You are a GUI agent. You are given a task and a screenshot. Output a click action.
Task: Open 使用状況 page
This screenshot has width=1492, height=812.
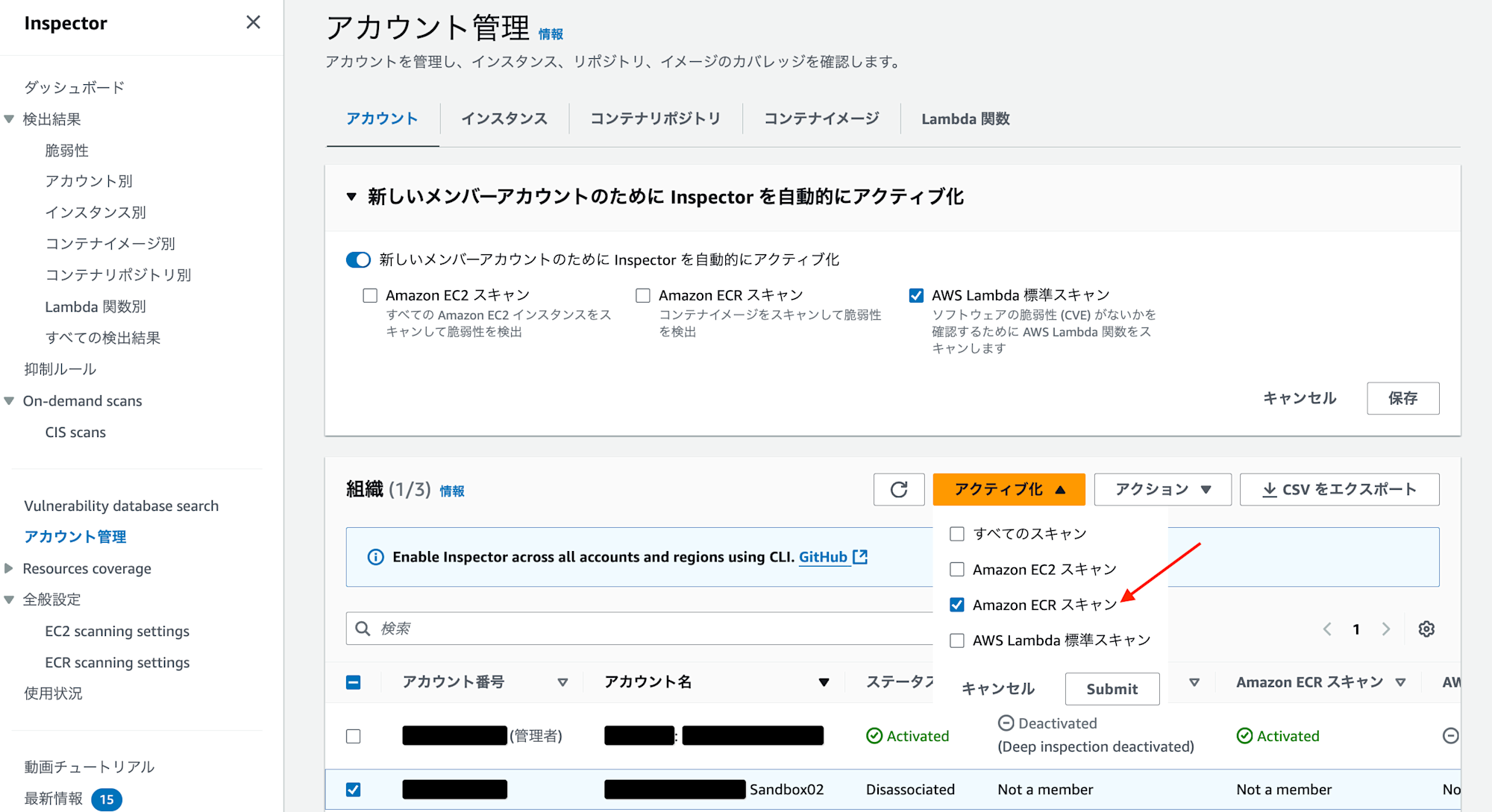[x=53, y=693]
